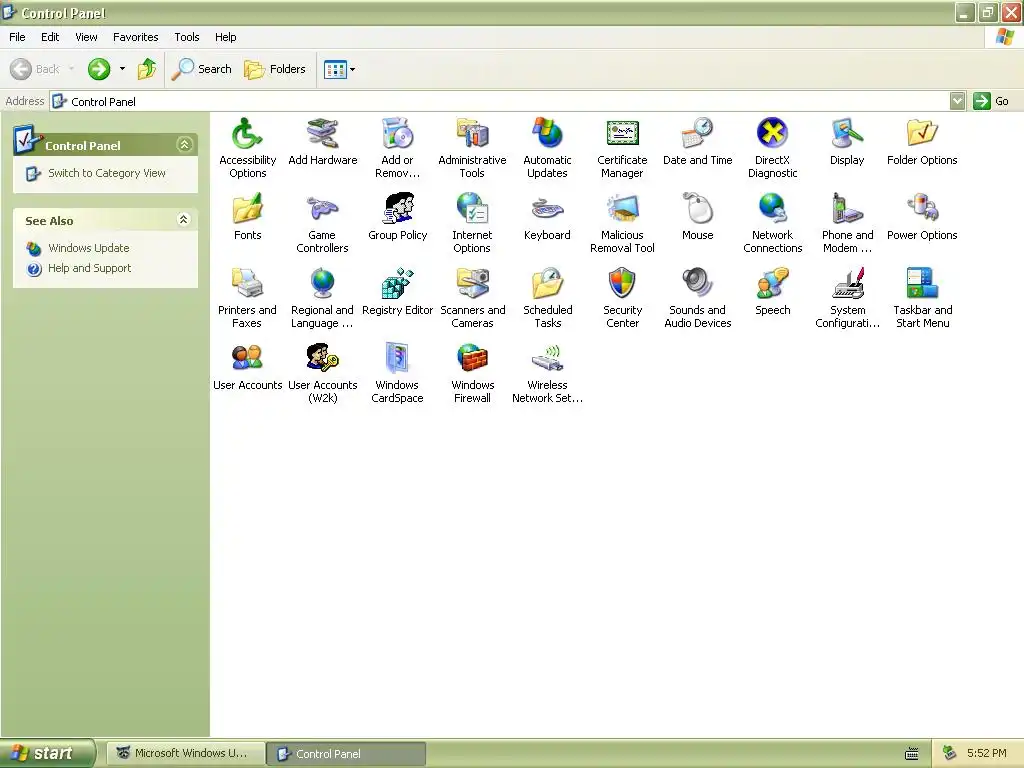Open Windows CardSpace icon
This screenshot has width=1024, height=768.
click(397, 373)
